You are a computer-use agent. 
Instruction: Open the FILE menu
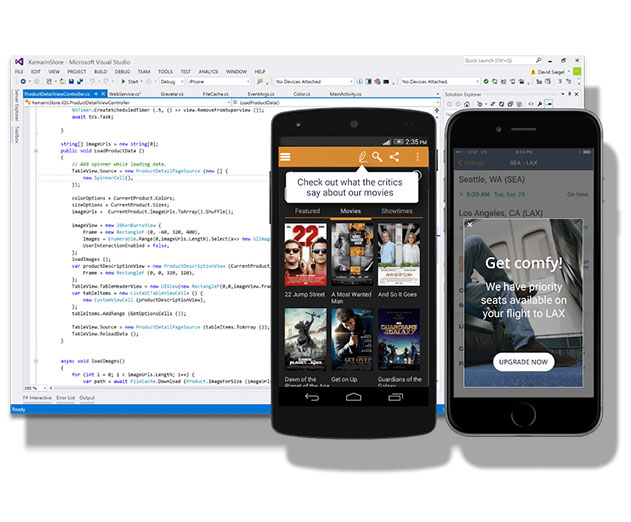coord(19,72)
